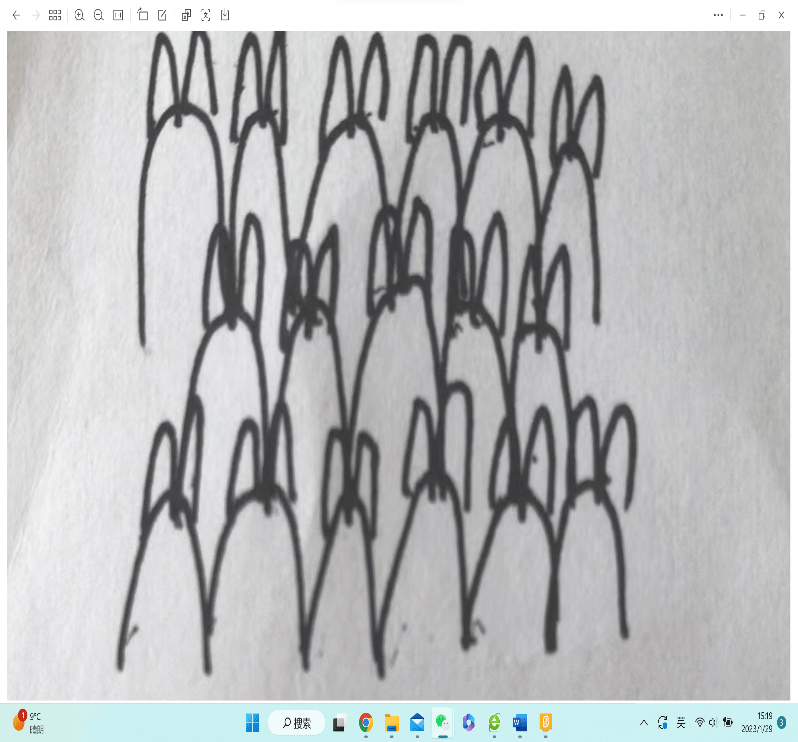Show image at actual size

[118, 15]
